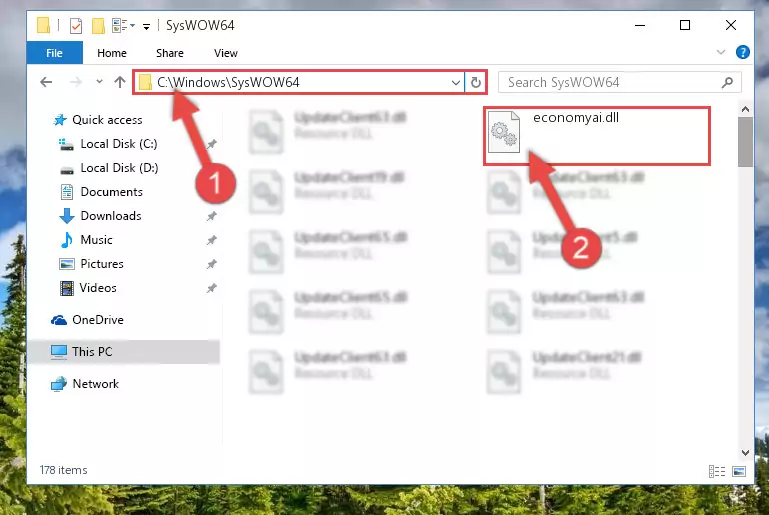
Task: Open the address bar history dropdown
Action: [456, 82]
